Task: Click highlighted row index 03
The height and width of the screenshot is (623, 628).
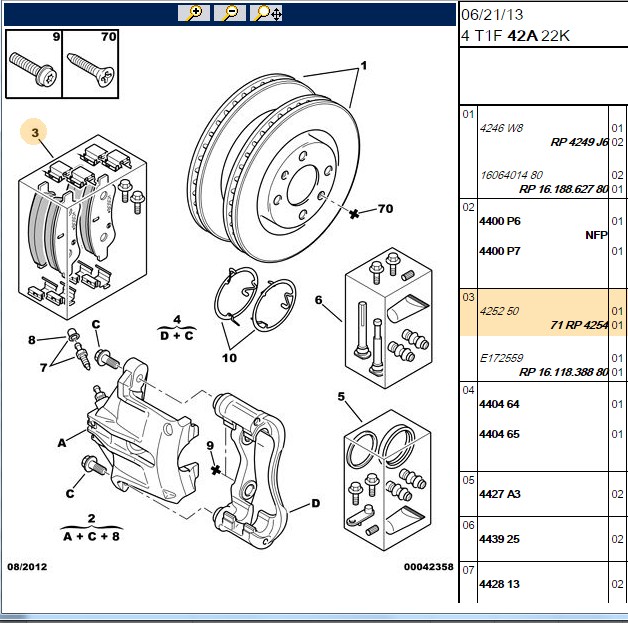Action: click(x=468, y=297)
